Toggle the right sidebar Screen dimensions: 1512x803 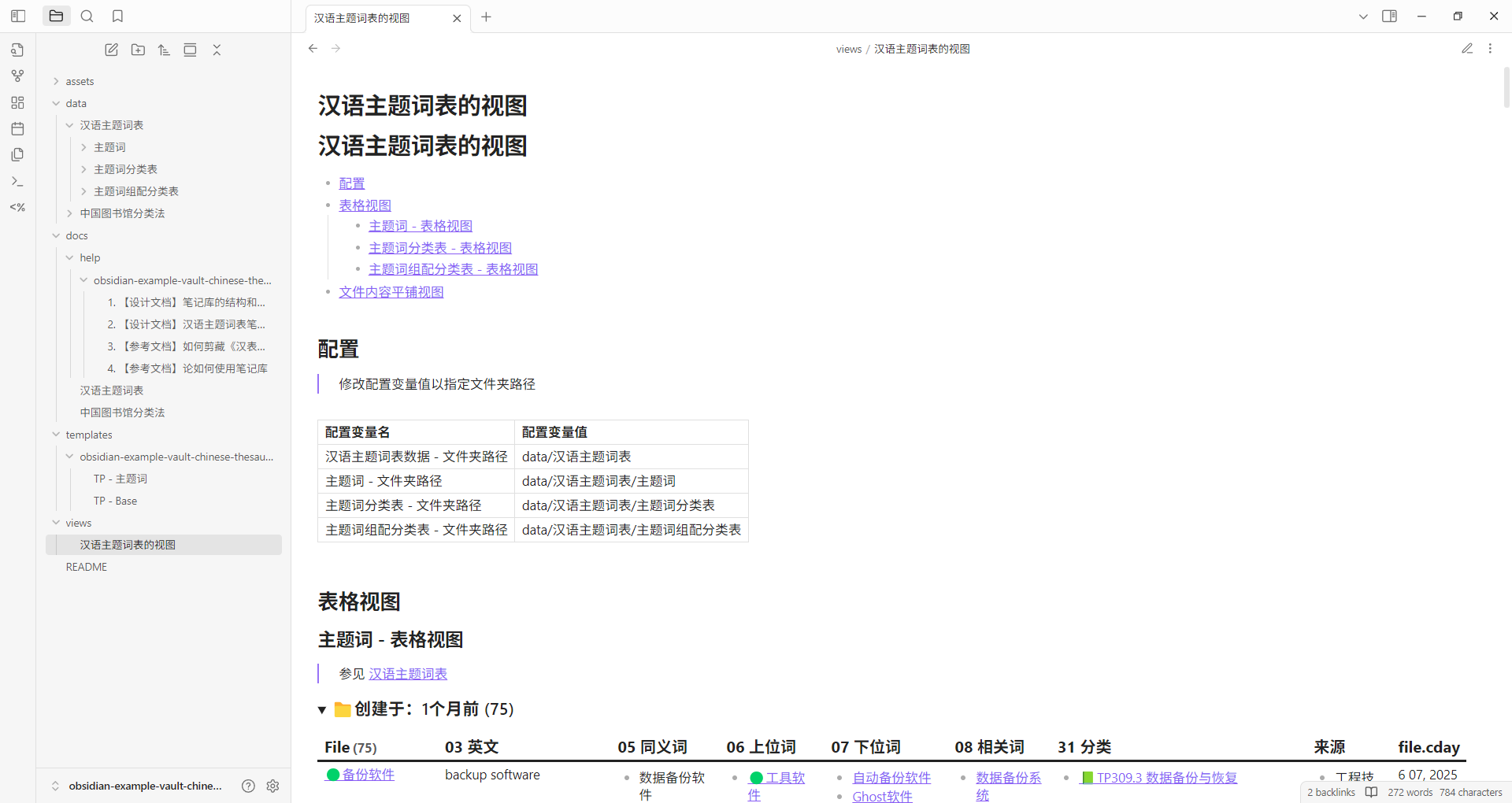tap(1389, 16)
